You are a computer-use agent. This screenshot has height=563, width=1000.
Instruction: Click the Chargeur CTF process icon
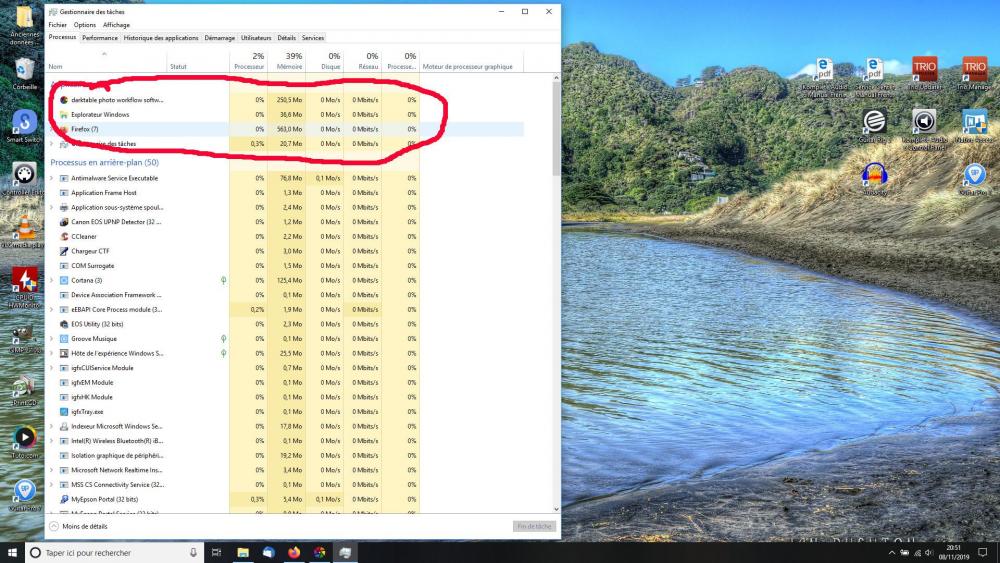click(64, 251)
